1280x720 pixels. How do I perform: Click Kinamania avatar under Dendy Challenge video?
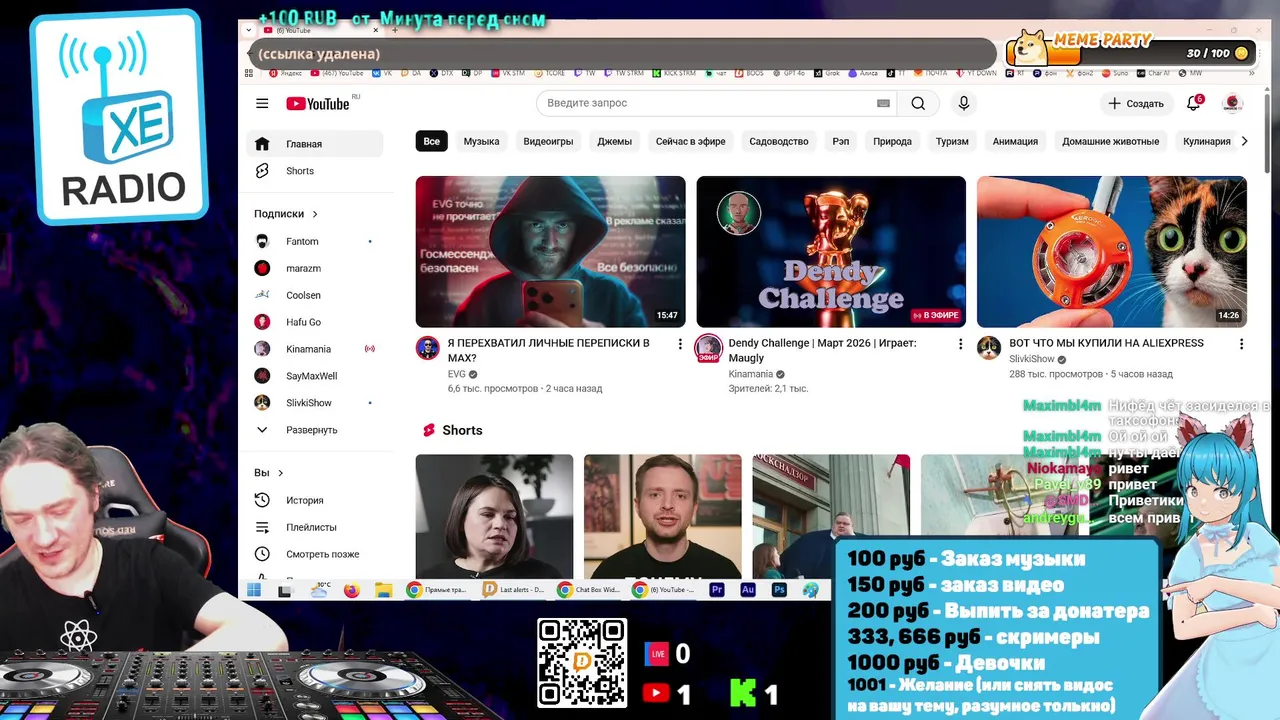coord(709,347)
